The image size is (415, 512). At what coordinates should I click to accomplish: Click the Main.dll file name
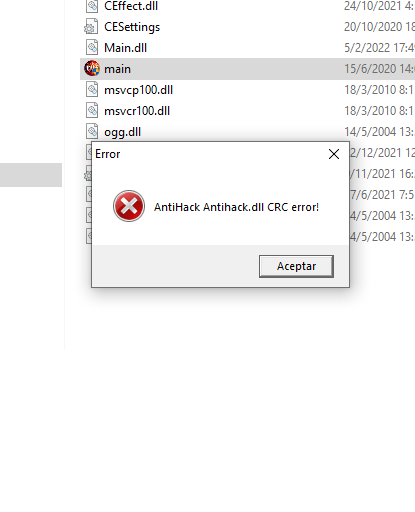[x=125, y=48]
